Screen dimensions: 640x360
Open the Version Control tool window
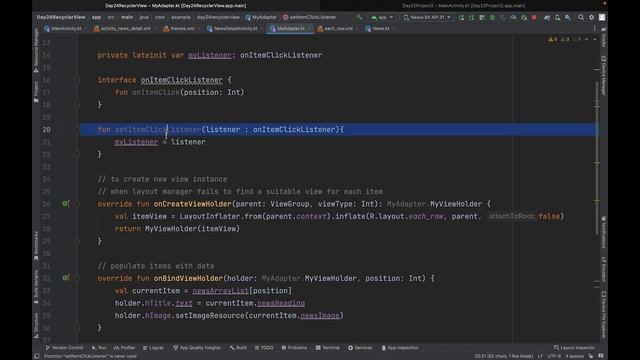pyautogui.click(x=64, y=348)
